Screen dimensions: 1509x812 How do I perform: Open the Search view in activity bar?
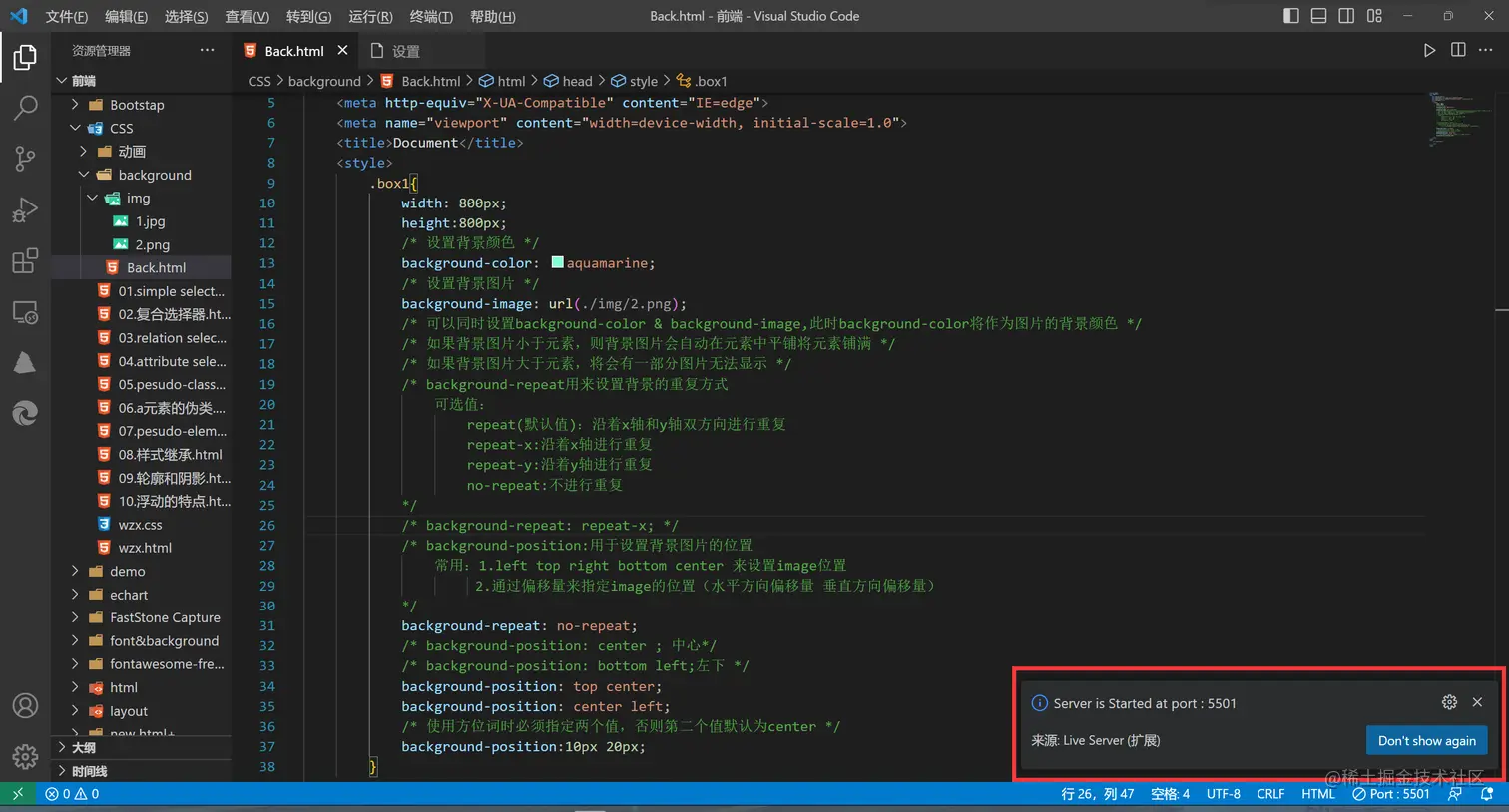pyautogui.click(x=25, y=107)
